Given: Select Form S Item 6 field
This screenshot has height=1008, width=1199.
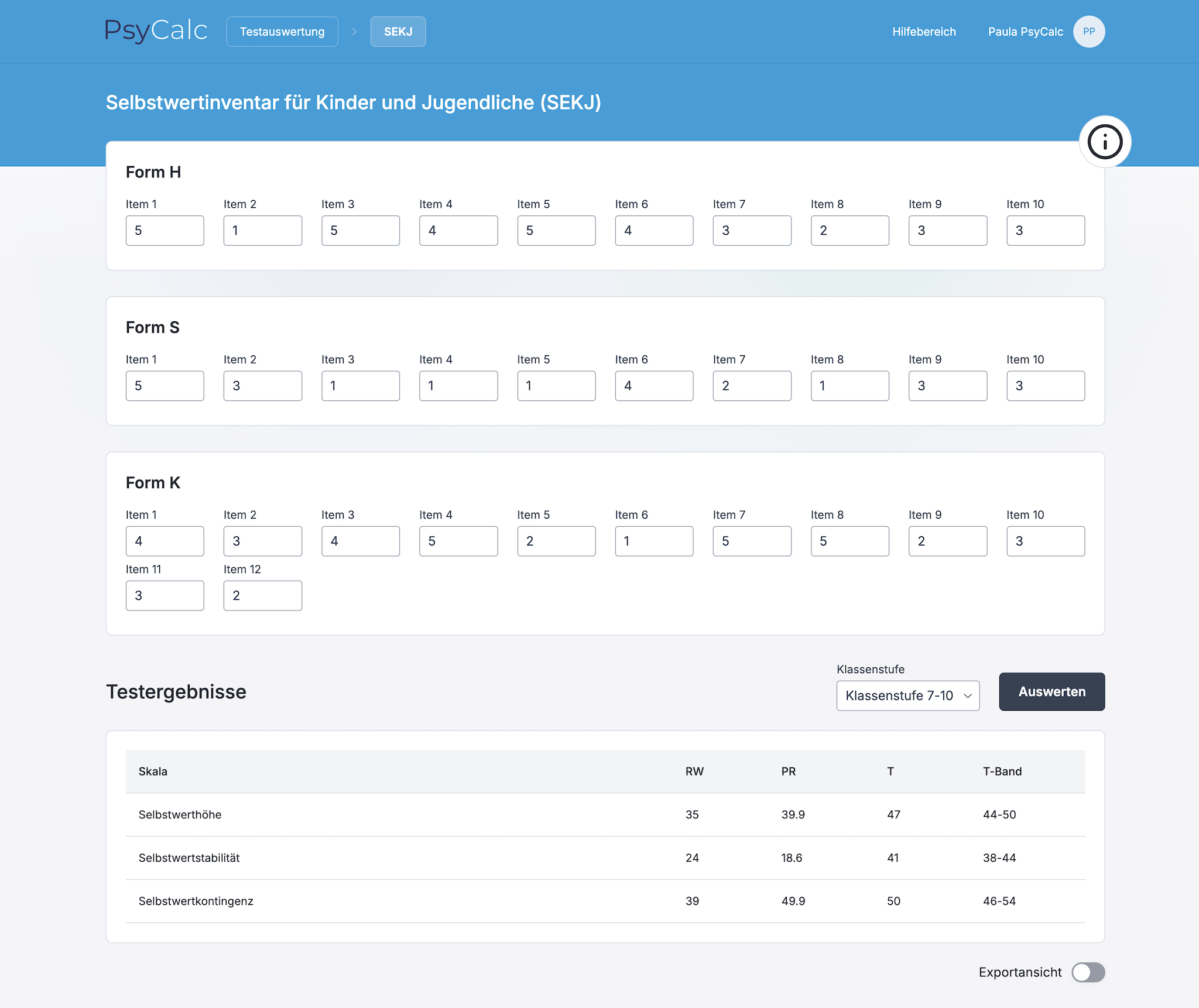Looking at the screenshot, I should 654,386.
